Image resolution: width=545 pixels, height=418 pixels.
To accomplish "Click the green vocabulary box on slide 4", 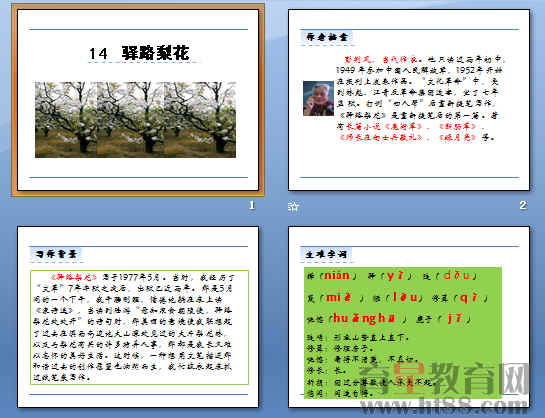I will click(x=403, y=333).
